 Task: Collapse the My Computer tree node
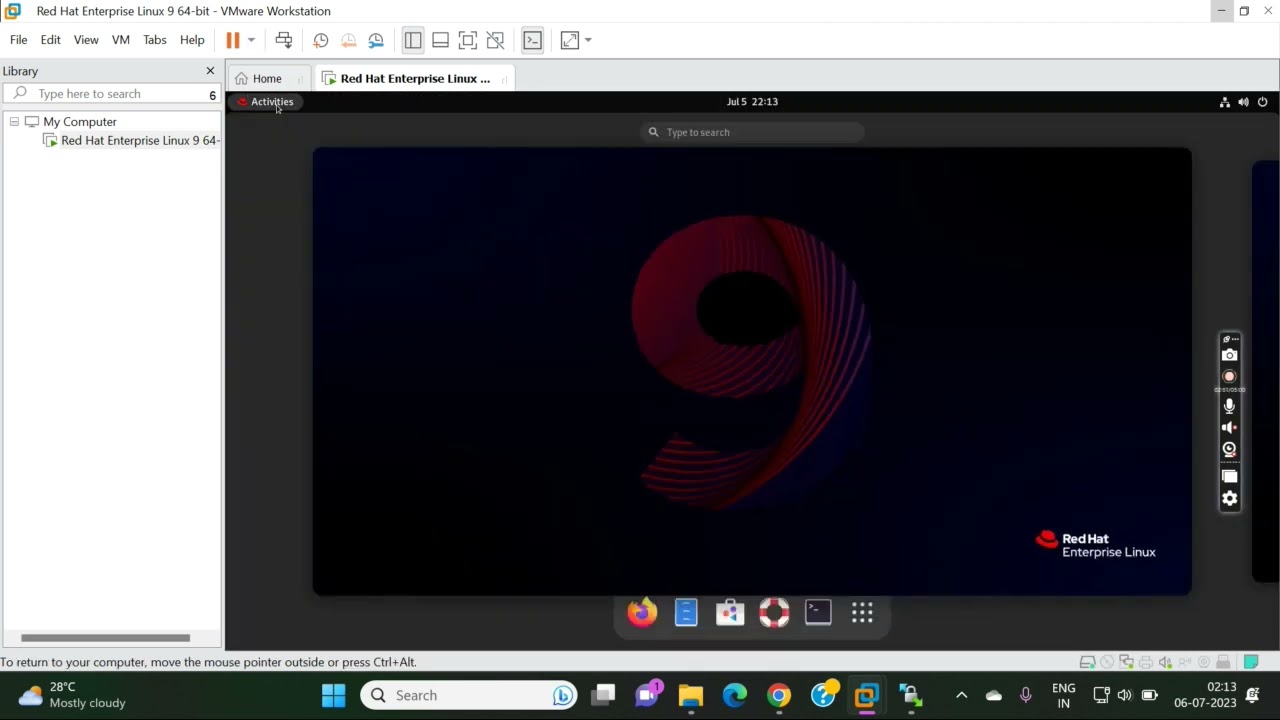click(14, 122)
